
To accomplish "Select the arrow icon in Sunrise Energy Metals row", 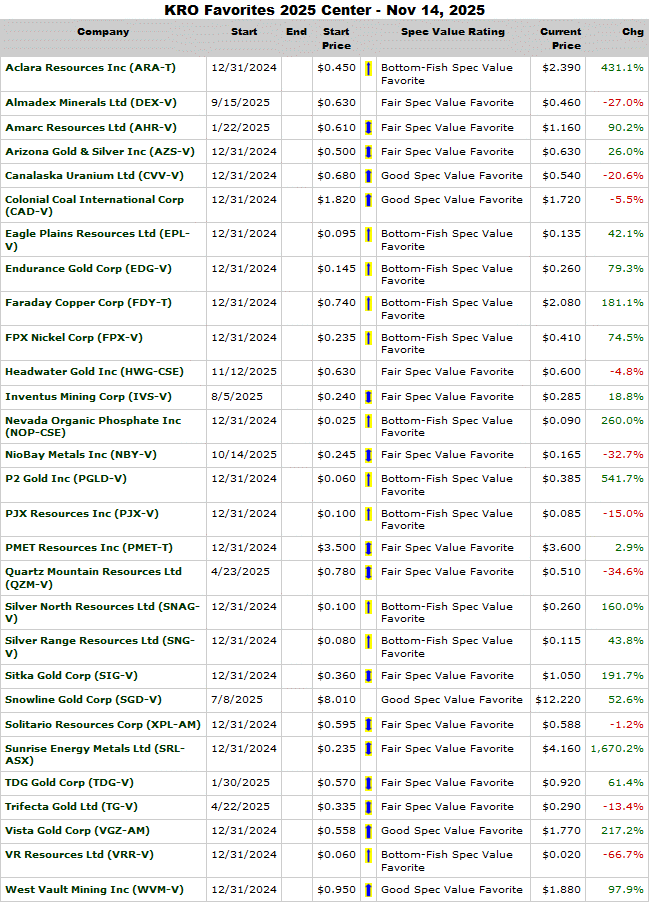I will (x=368, y=749).
